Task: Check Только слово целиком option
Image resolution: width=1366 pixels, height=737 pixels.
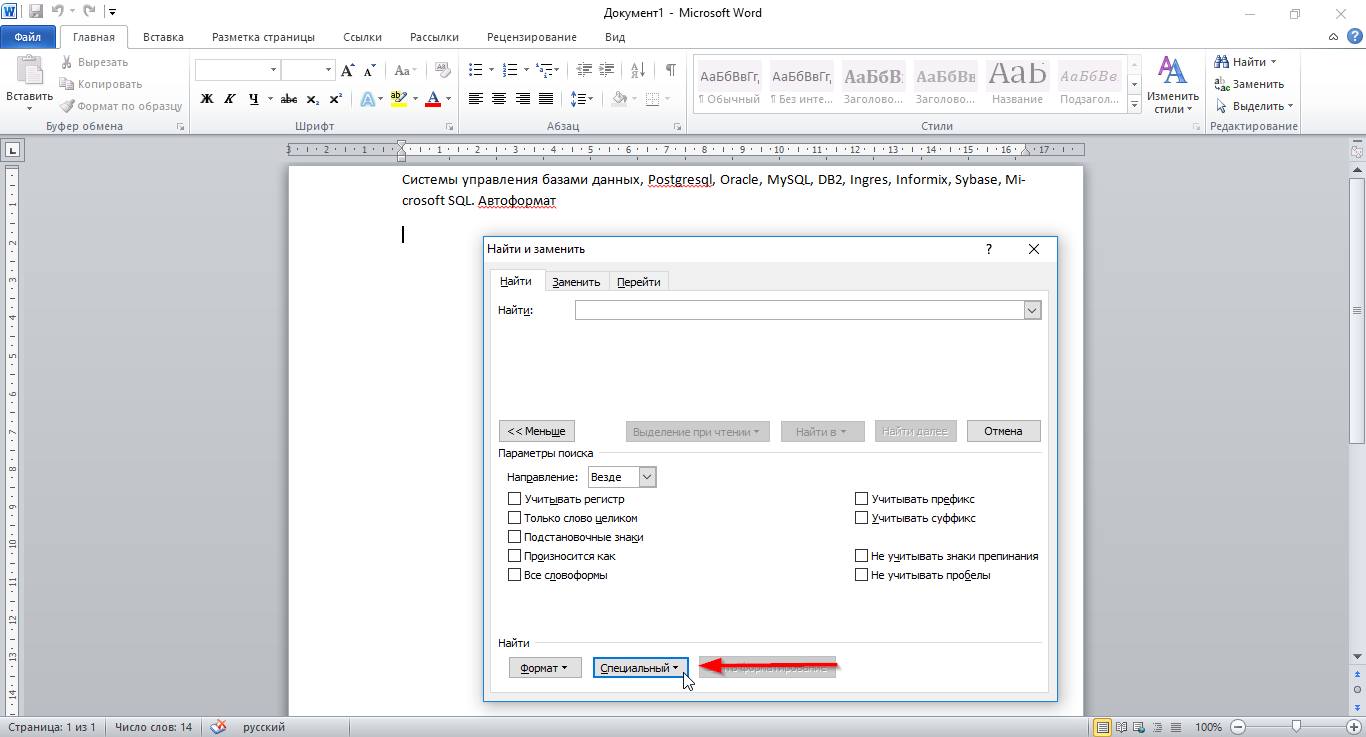Action: [514, 518]
